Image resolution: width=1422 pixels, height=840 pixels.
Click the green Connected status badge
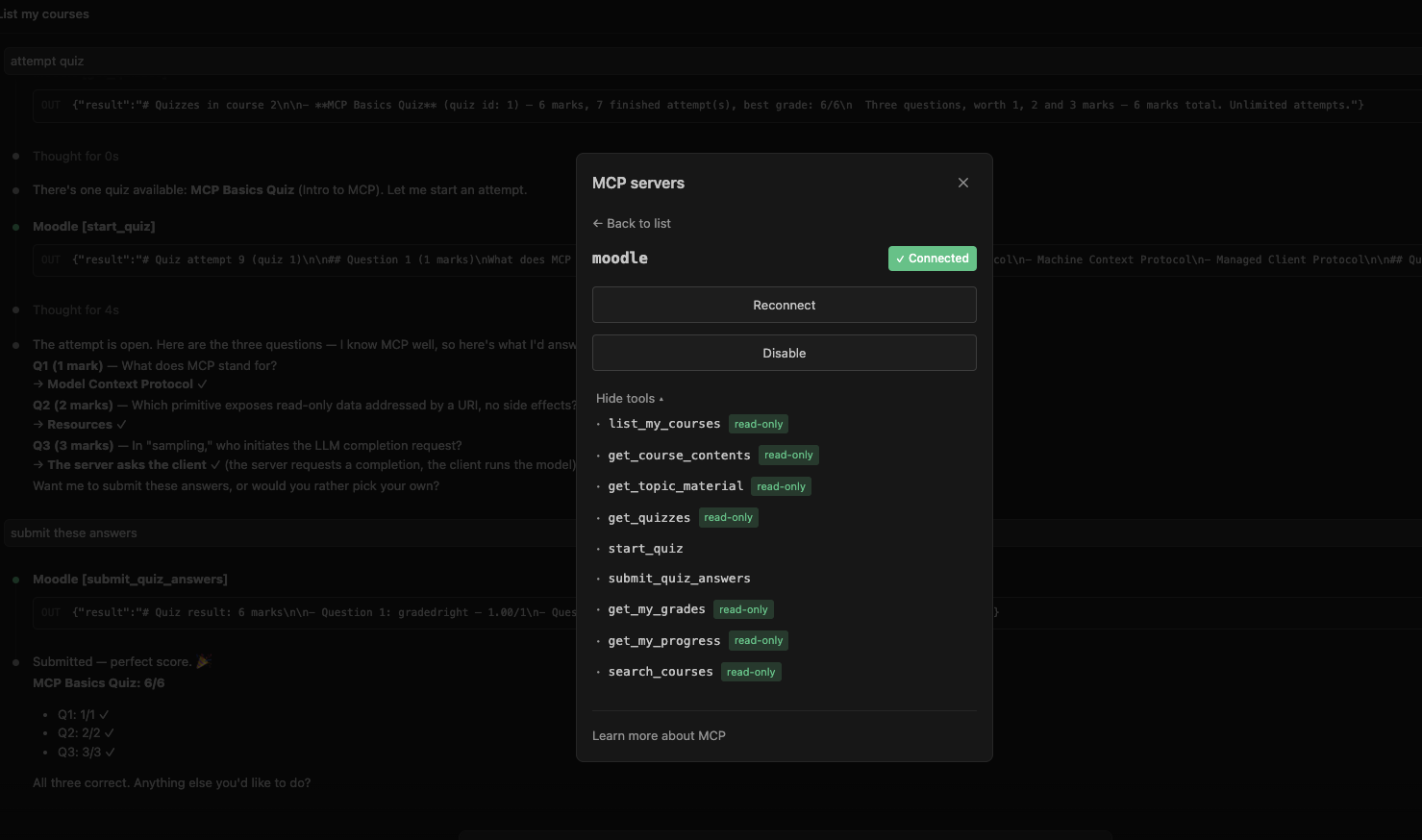(933, 259)
